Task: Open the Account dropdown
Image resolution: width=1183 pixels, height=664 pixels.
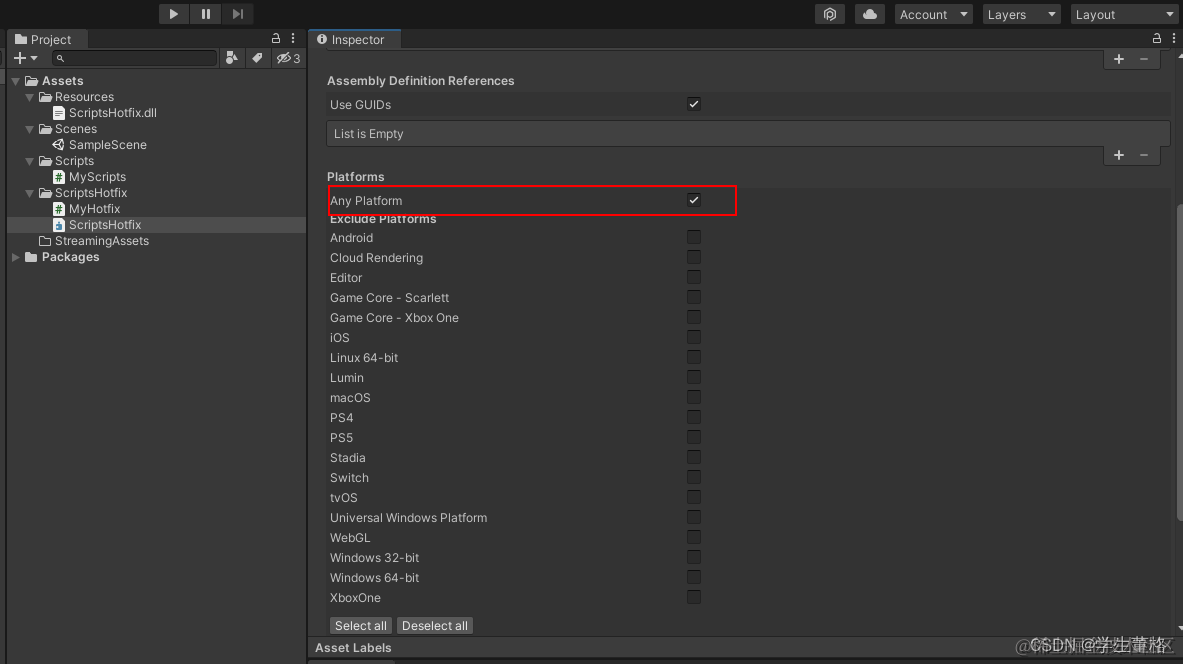Action: 933,14
